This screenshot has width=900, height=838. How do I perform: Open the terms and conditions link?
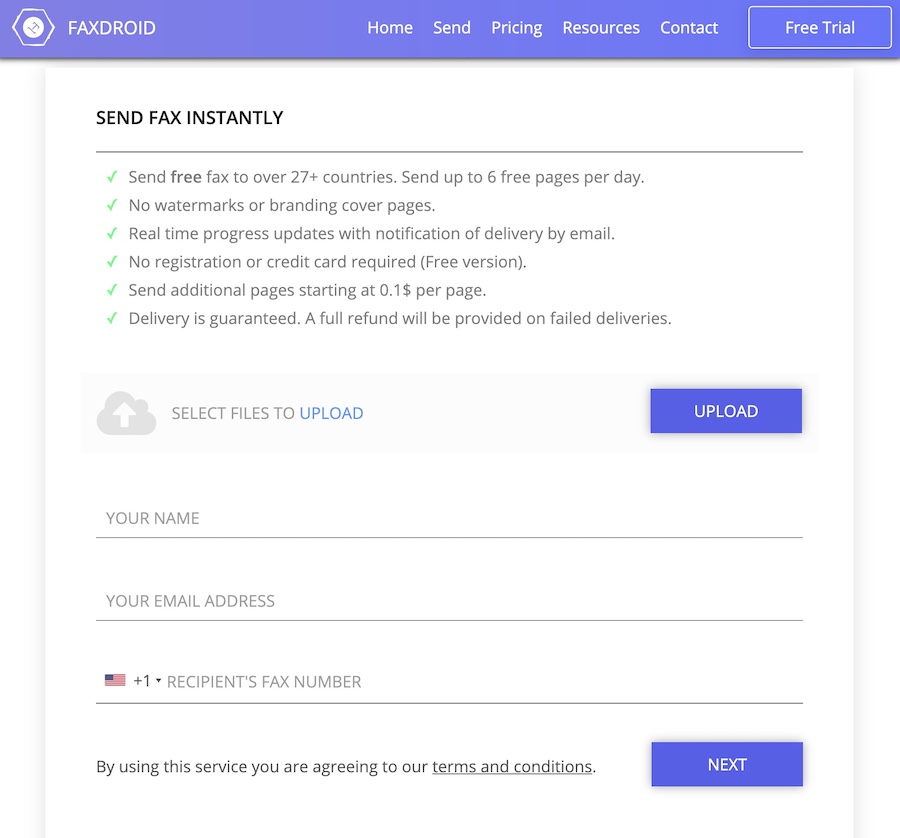(512, 767)
